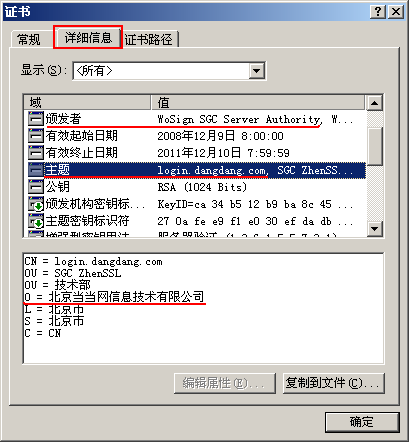Click the help question mark button
The width and height of the screenshot is (409, 442).
coord(378,12)
